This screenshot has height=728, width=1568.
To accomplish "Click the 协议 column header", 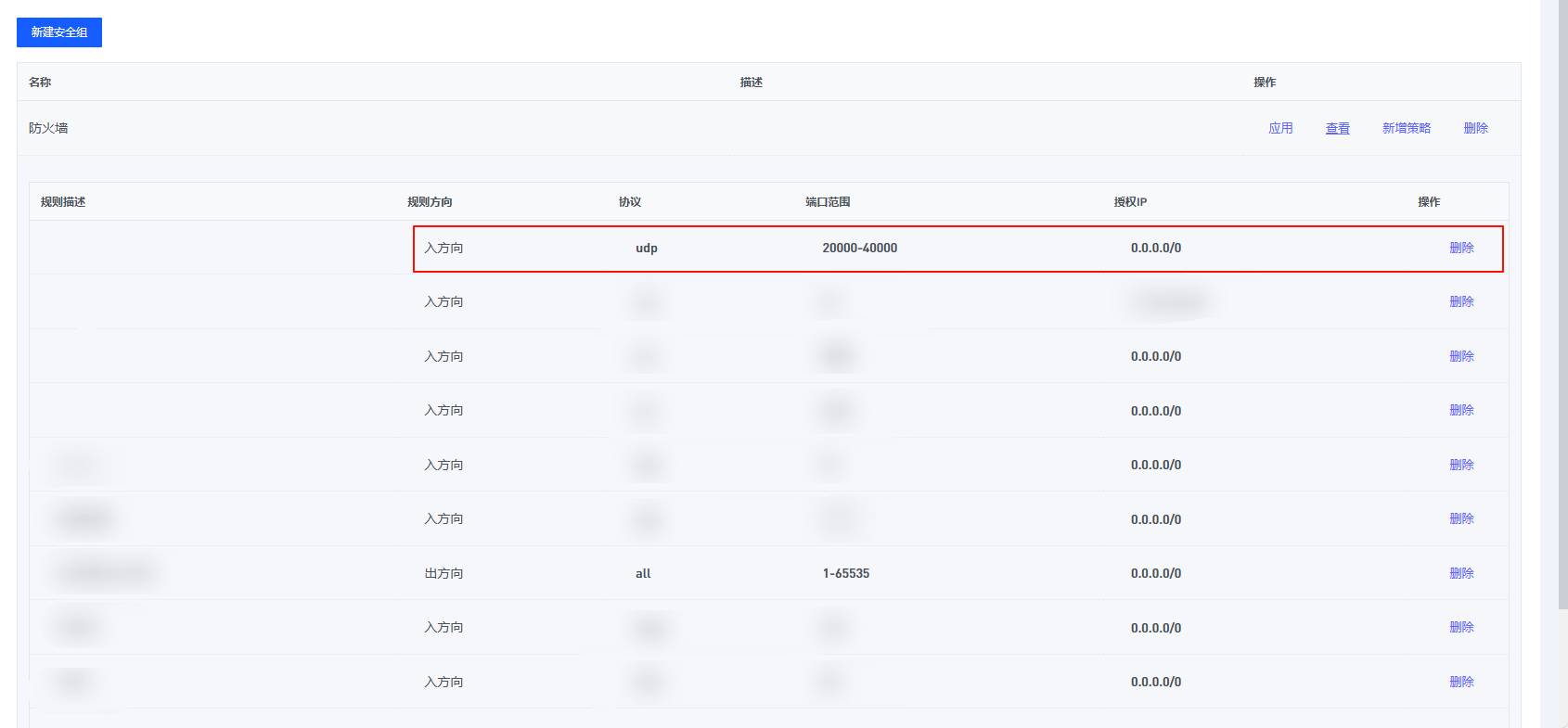I will click(630, 201).
